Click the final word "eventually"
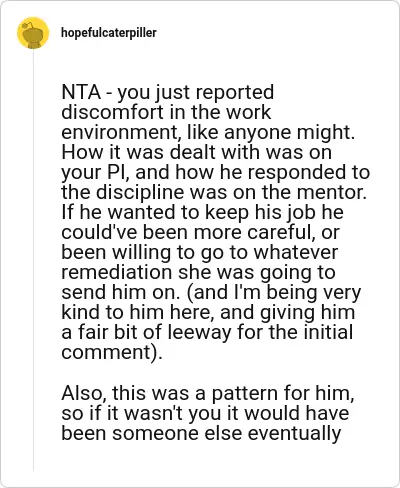Viewport: 400px width, 488px height. coord(294,434)
